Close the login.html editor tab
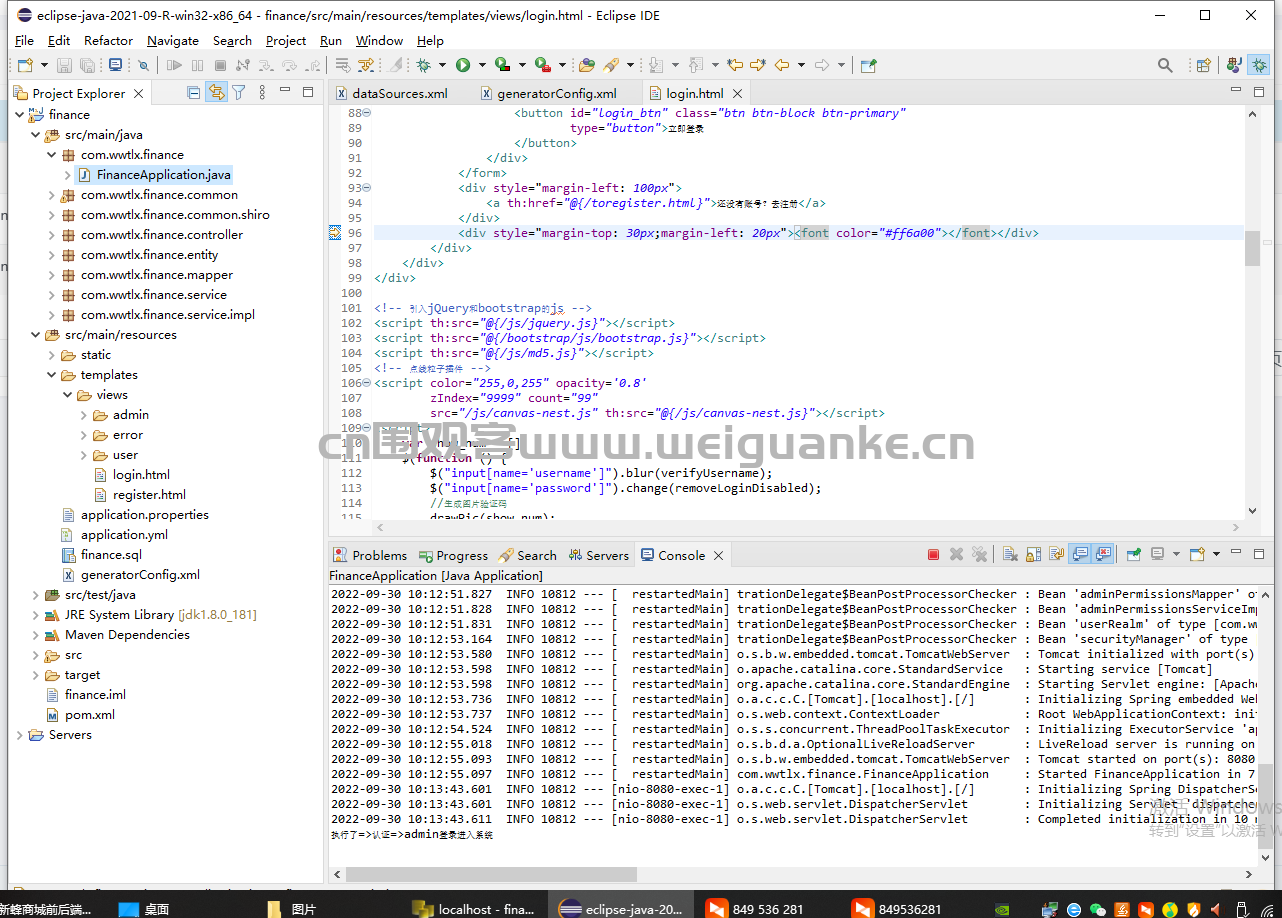The width and height of the screenshot is (1282, 918). tap(737, 93)
